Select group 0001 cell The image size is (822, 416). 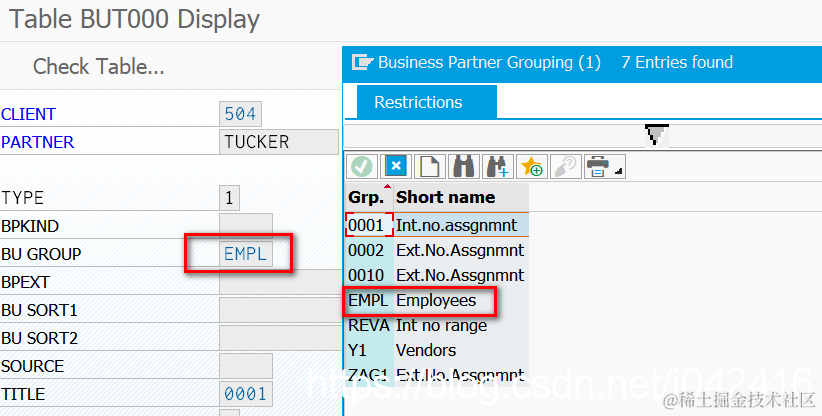pyautogui.click(x=369, y=225)
